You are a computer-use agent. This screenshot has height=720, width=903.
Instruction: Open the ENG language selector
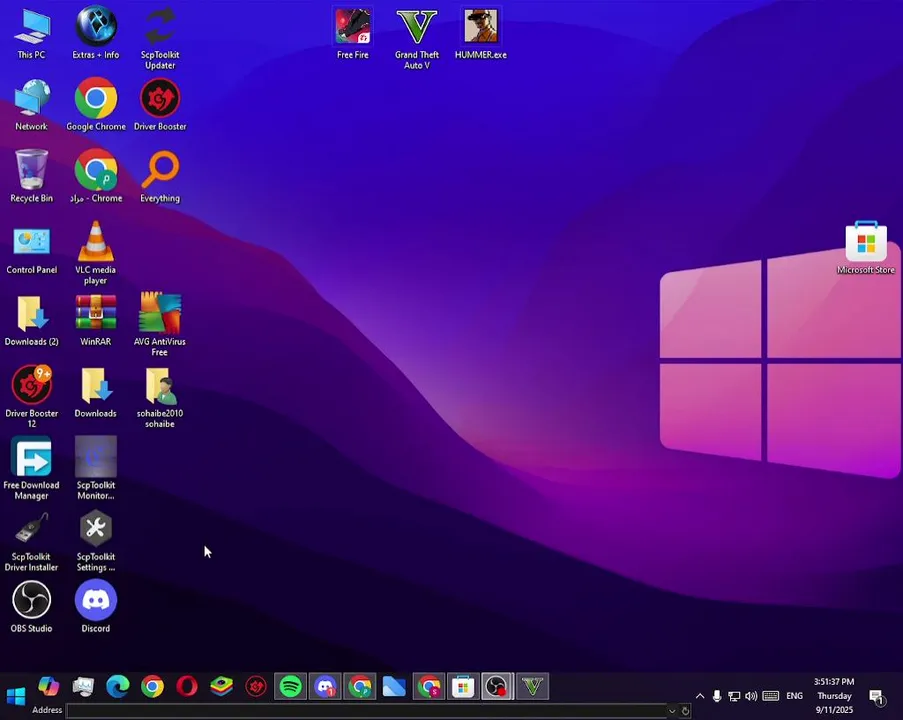[795, 696]
